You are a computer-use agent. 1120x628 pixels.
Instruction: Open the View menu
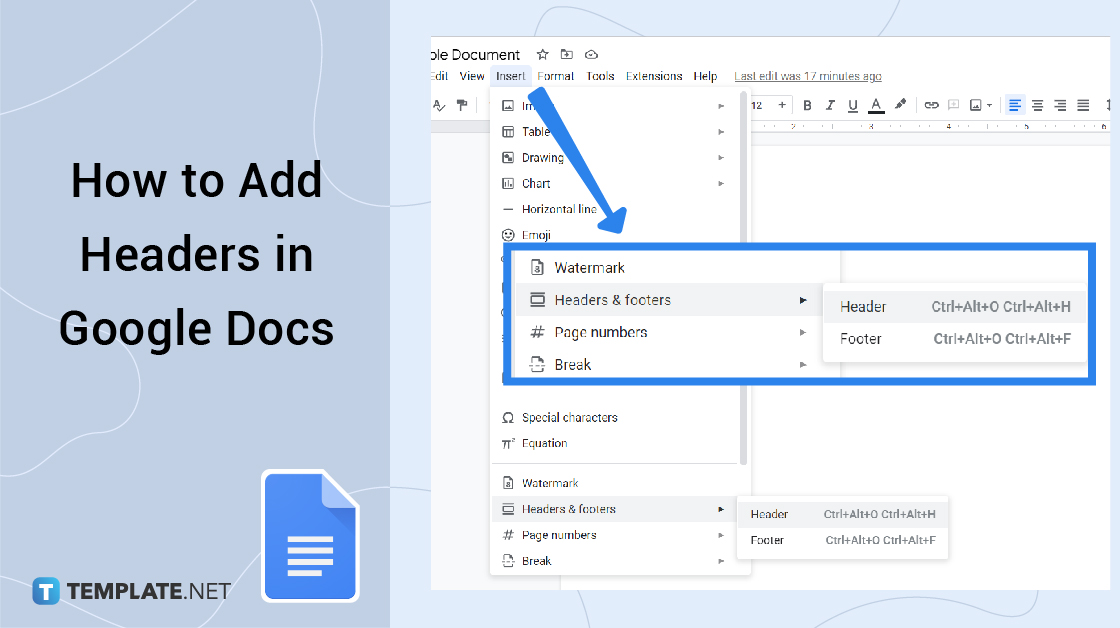point(471,76)
